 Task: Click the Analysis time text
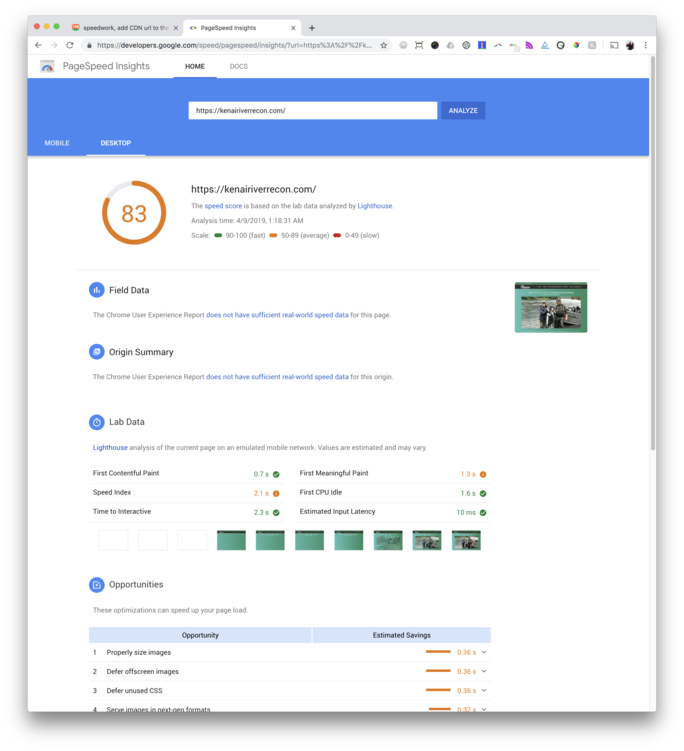[x=247, y=220]
